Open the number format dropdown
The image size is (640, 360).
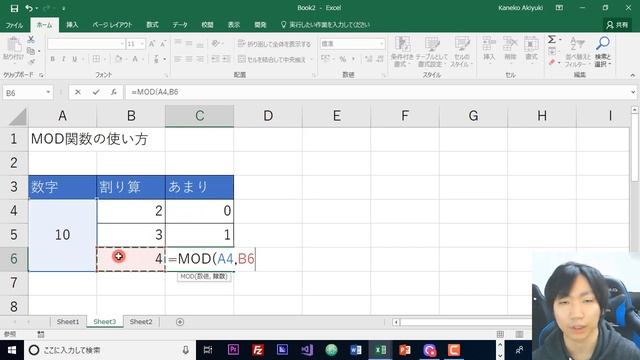click(x=381, y=44)
